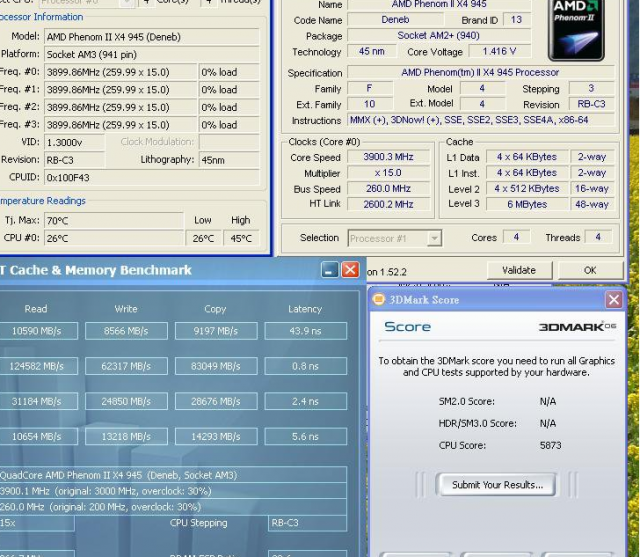
Task: Click the Freq. #0 0% load field
Action: click(x=229, y=72)
